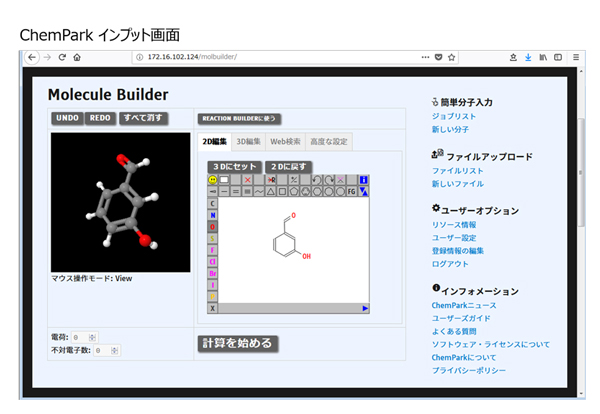600x414 pixels.
Task: Select the carbon C atom button
Action: coord(212,204)
